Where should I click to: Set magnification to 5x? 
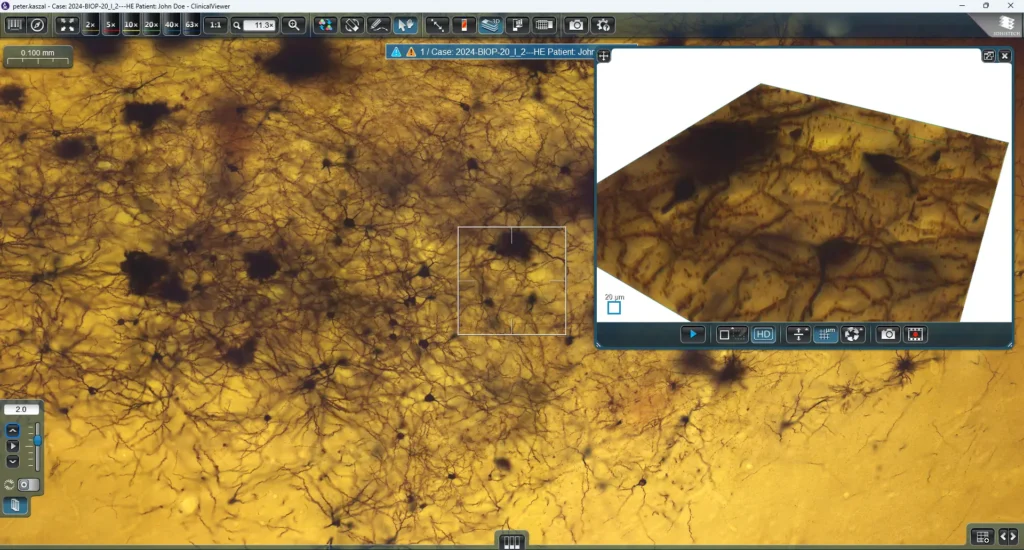[x=111, y=25]
